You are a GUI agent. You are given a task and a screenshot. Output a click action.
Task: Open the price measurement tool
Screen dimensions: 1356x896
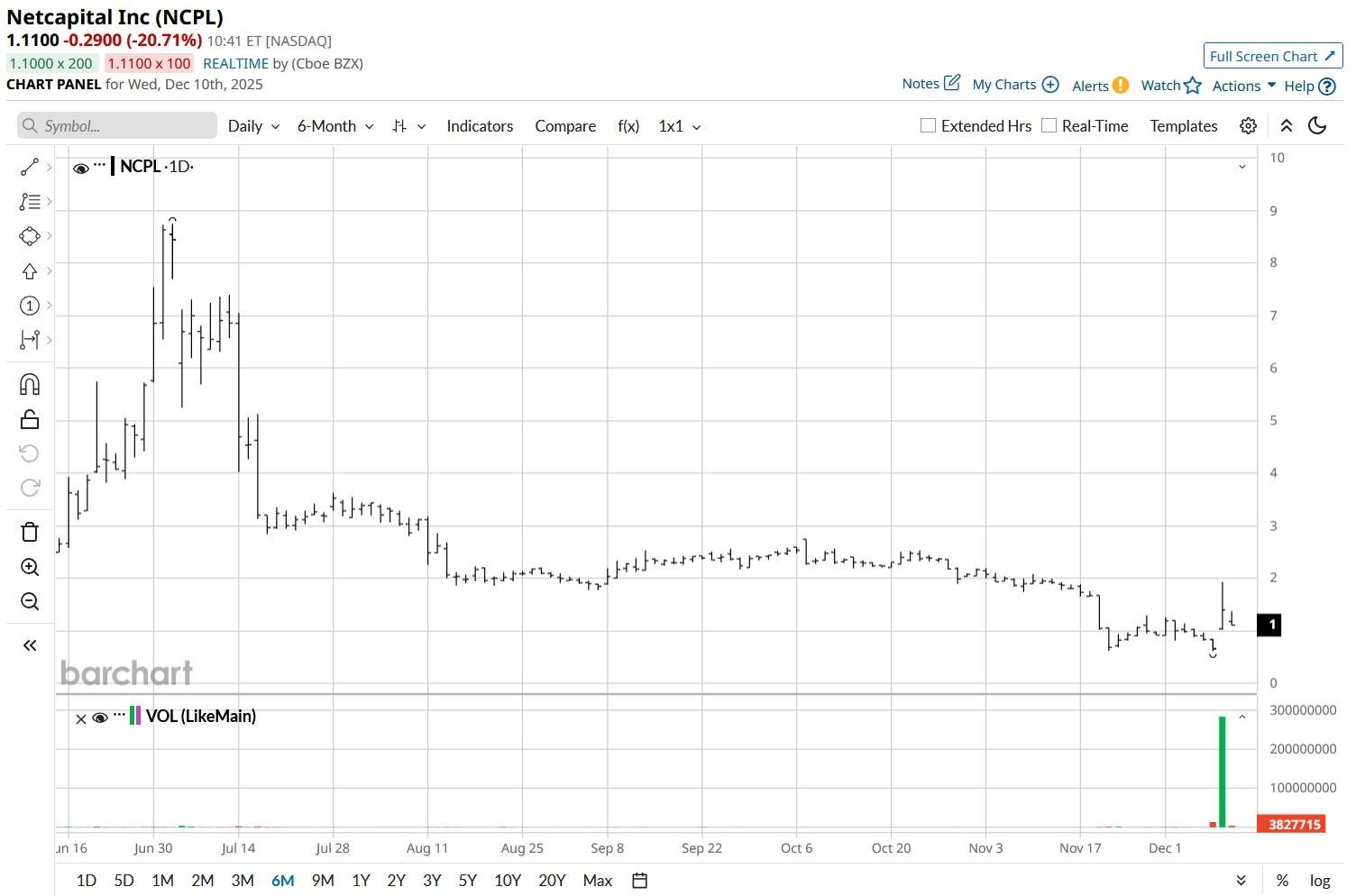(30, 340)
